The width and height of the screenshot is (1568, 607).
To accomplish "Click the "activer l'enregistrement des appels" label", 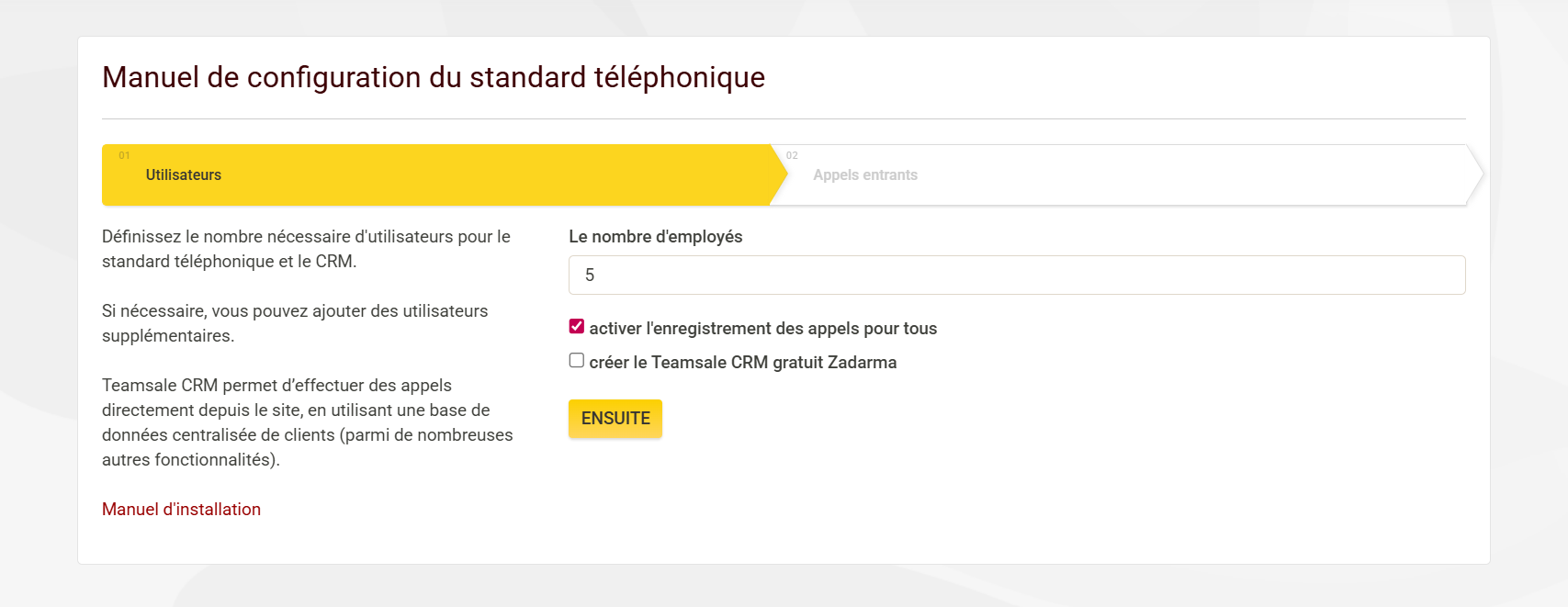I will pos(762,329).
